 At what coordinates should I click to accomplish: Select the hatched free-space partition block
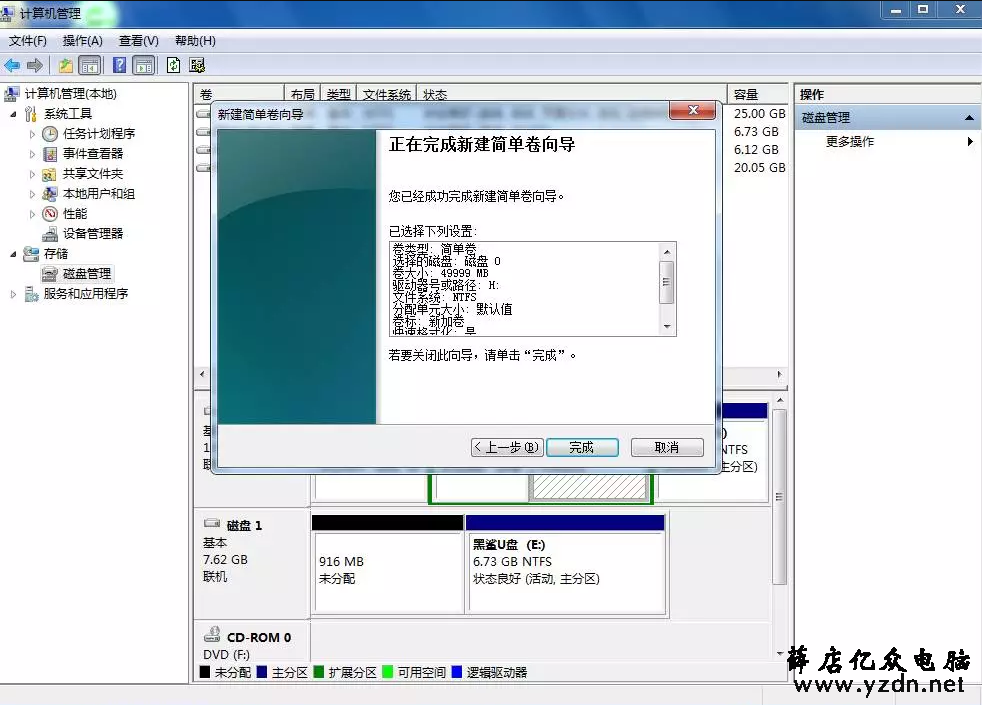[589, 487]
